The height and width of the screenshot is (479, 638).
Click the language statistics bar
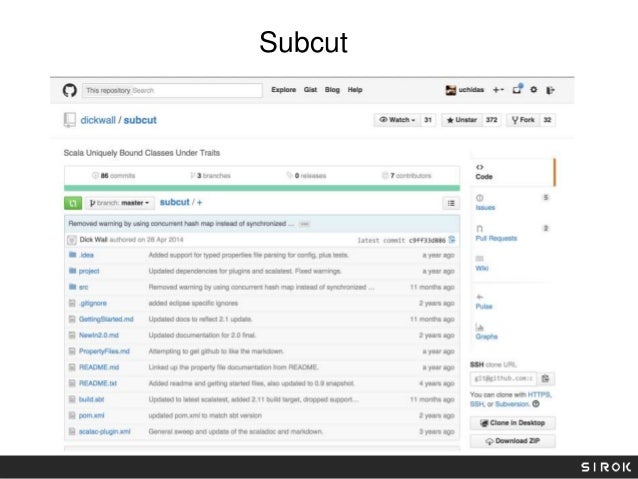click(262, 188)
